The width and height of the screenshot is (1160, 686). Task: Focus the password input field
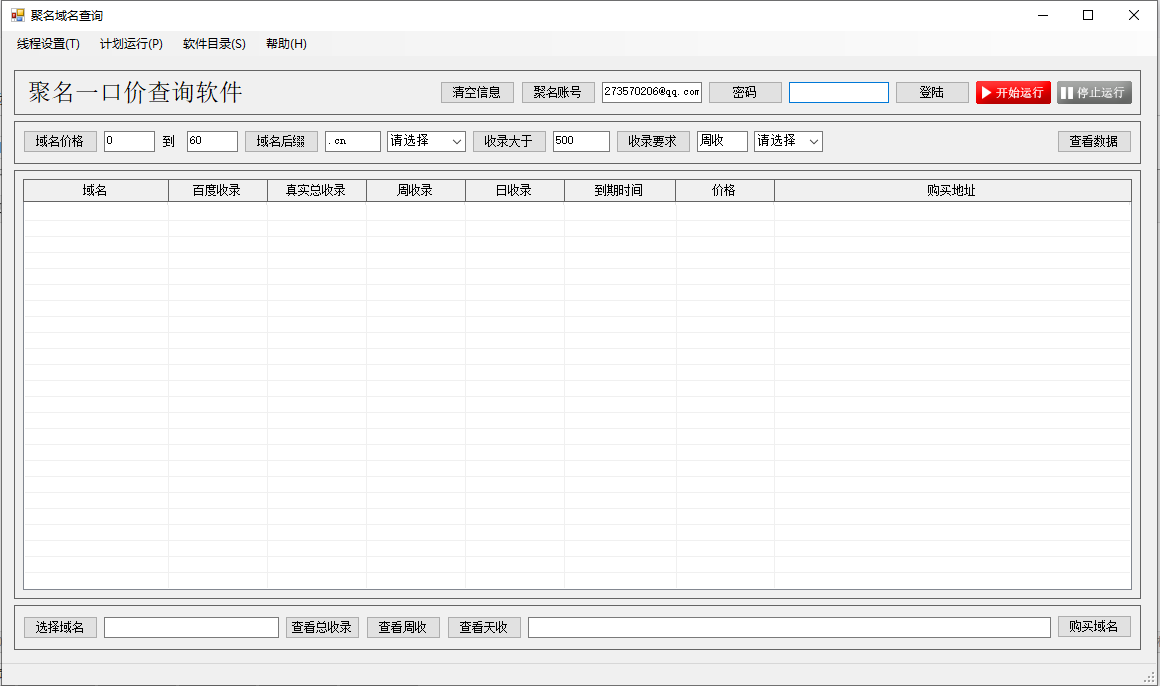838,92
